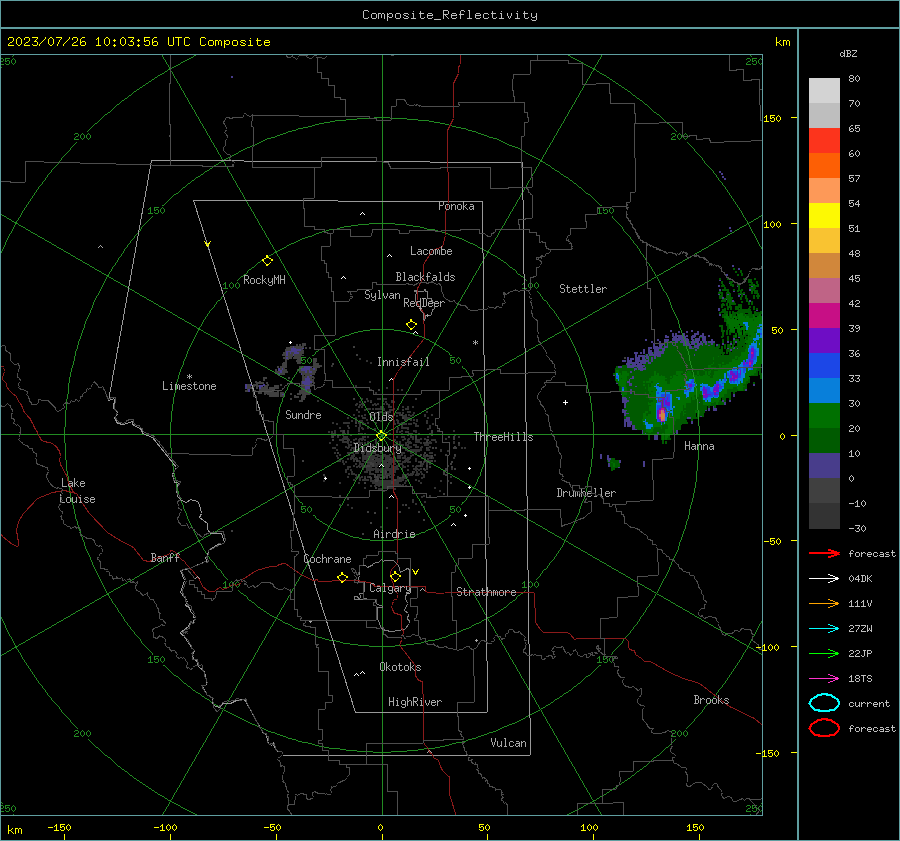
Task: Click the small green echo north of Drumheller
Action: click(x=614, y=463)
